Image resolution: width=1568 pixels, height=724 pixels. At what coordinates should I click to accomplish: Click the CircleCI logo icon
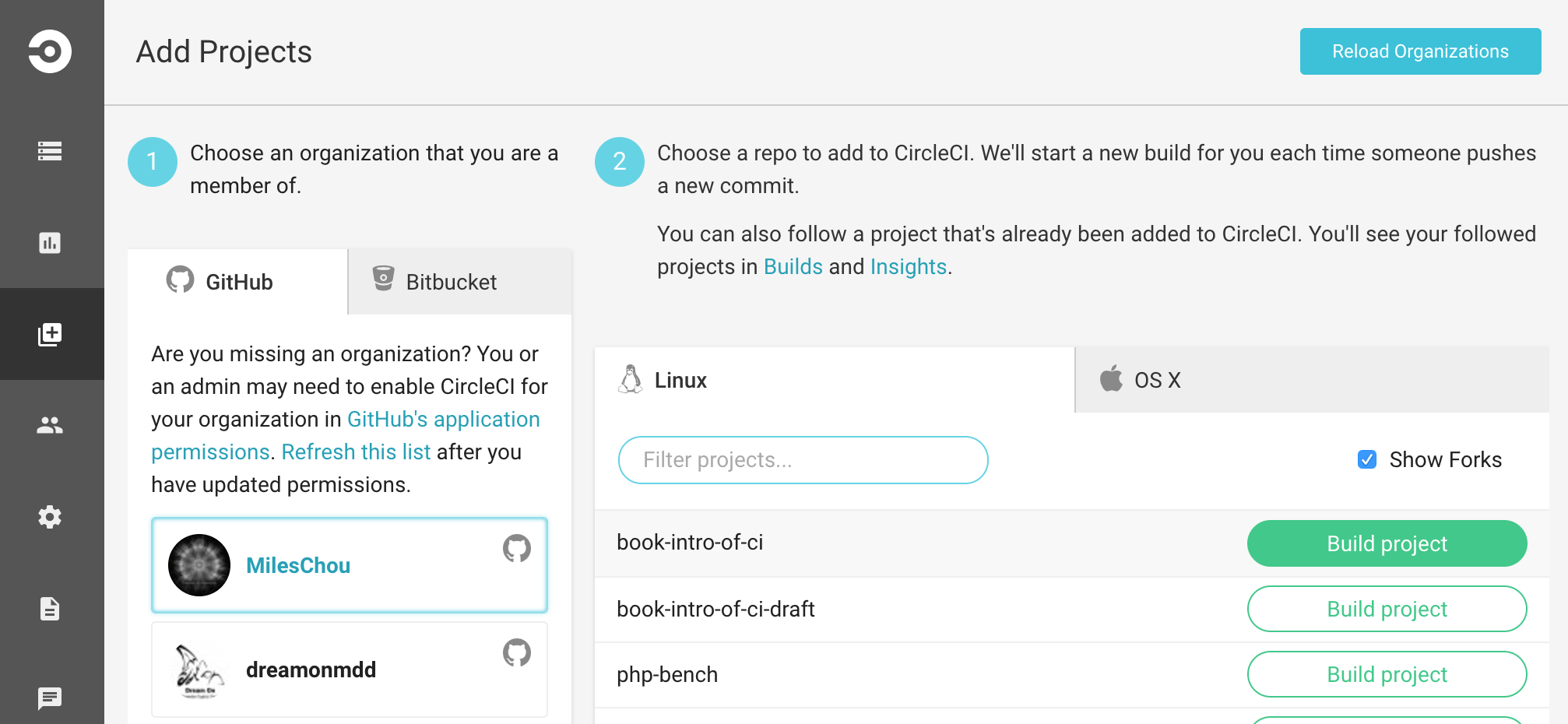click(50, 51)
